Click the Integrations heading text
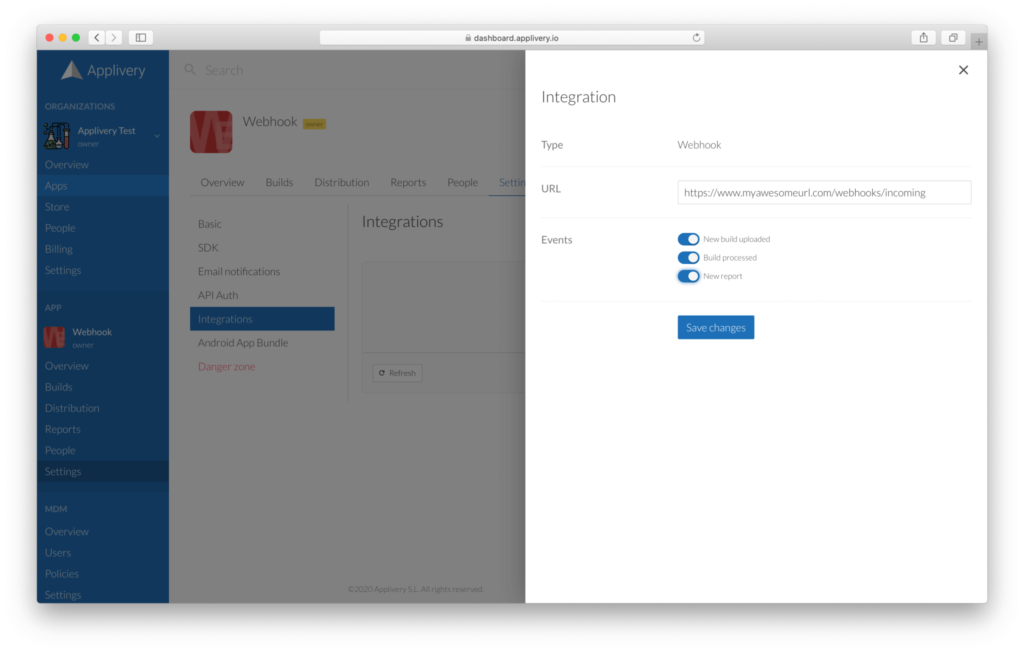 click(402, 221)
